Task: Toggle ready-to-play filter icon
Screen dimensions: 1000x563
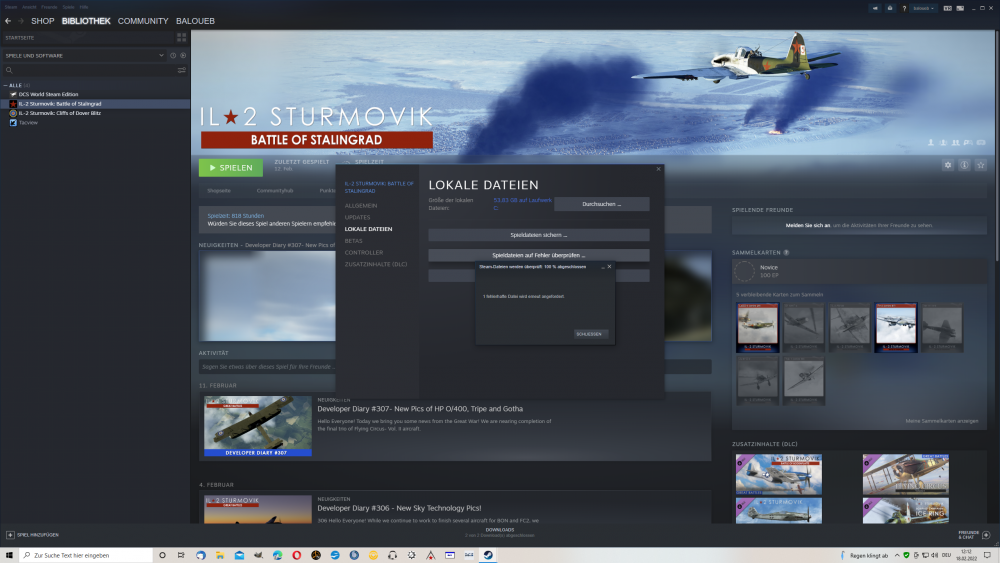Action: (183, 55)
